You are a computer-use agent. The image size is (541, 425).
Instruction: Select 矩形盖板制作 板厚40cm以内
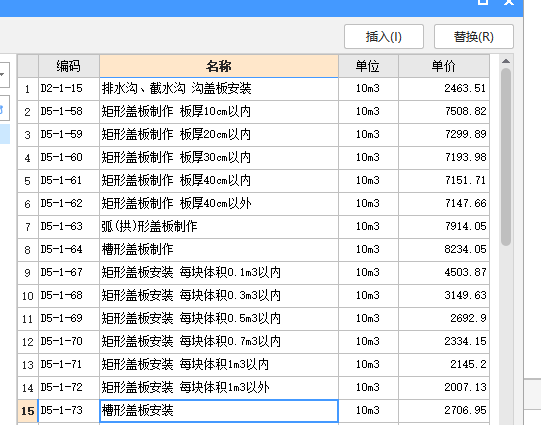point(219,181)
